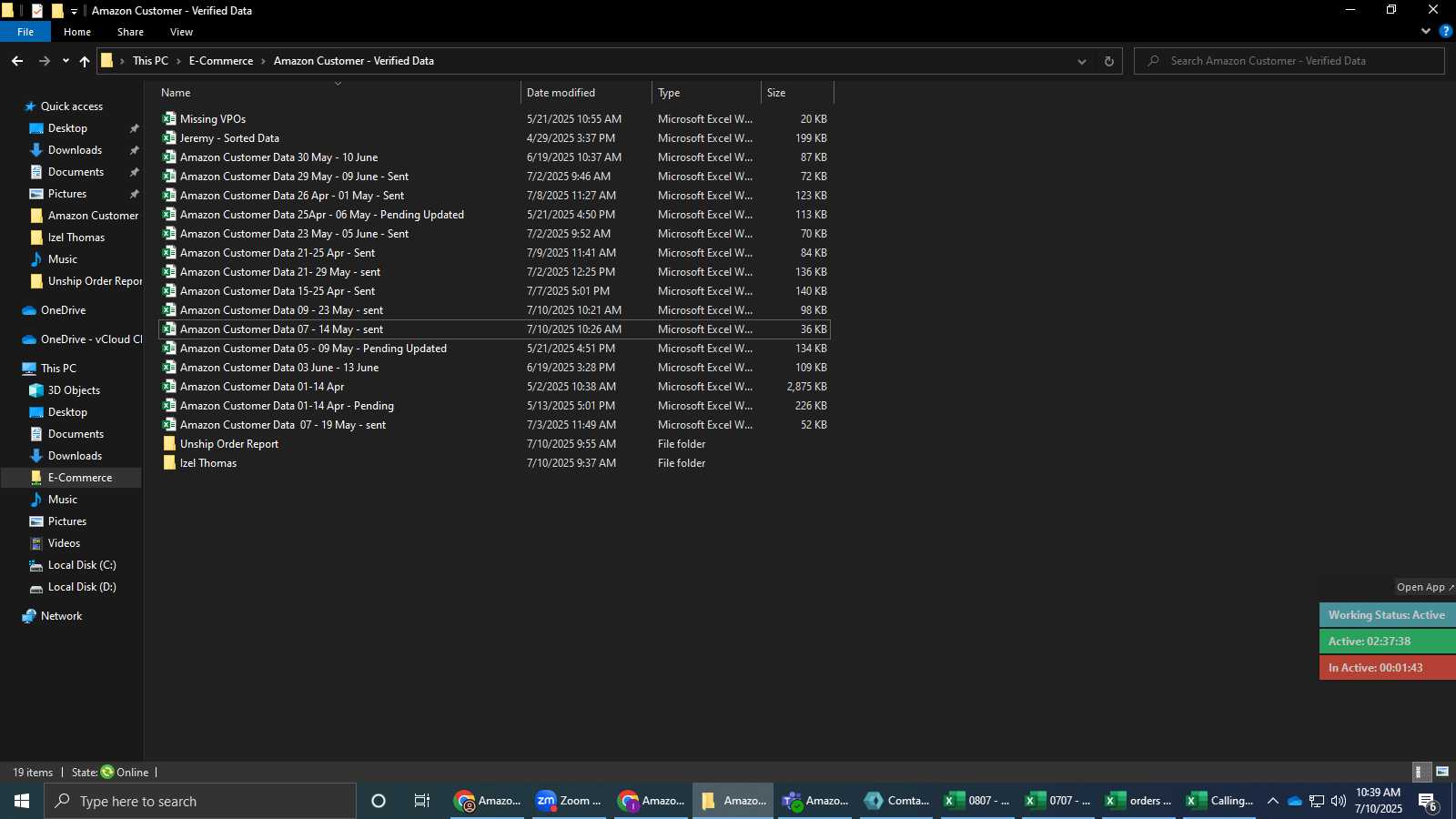This screenshot has width=1456, height=819.
Task: Click E-Commerce in the breadcrumb path
Action: click(x=221, y=61)
